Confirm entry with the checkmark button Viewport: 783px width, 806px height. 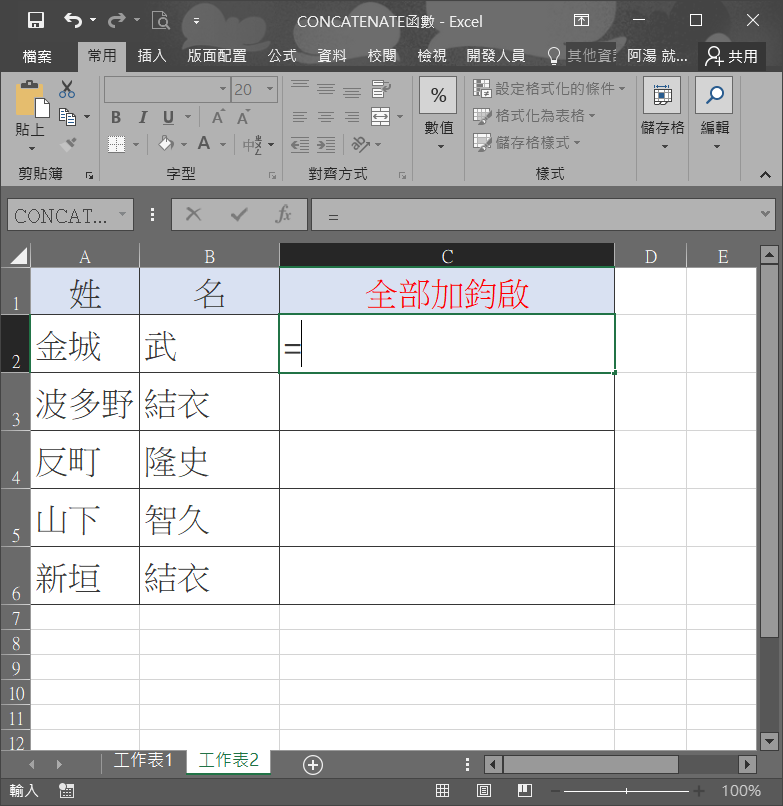tap(239, 214)
